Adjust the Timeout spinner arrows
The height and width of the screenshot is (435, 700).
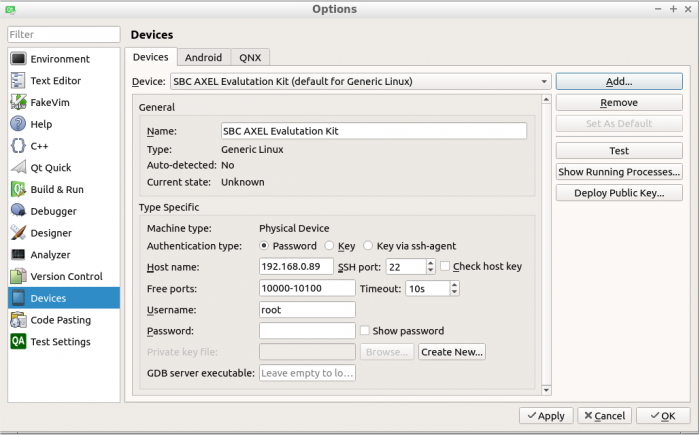pyautogui.click(x=455, y=289)
